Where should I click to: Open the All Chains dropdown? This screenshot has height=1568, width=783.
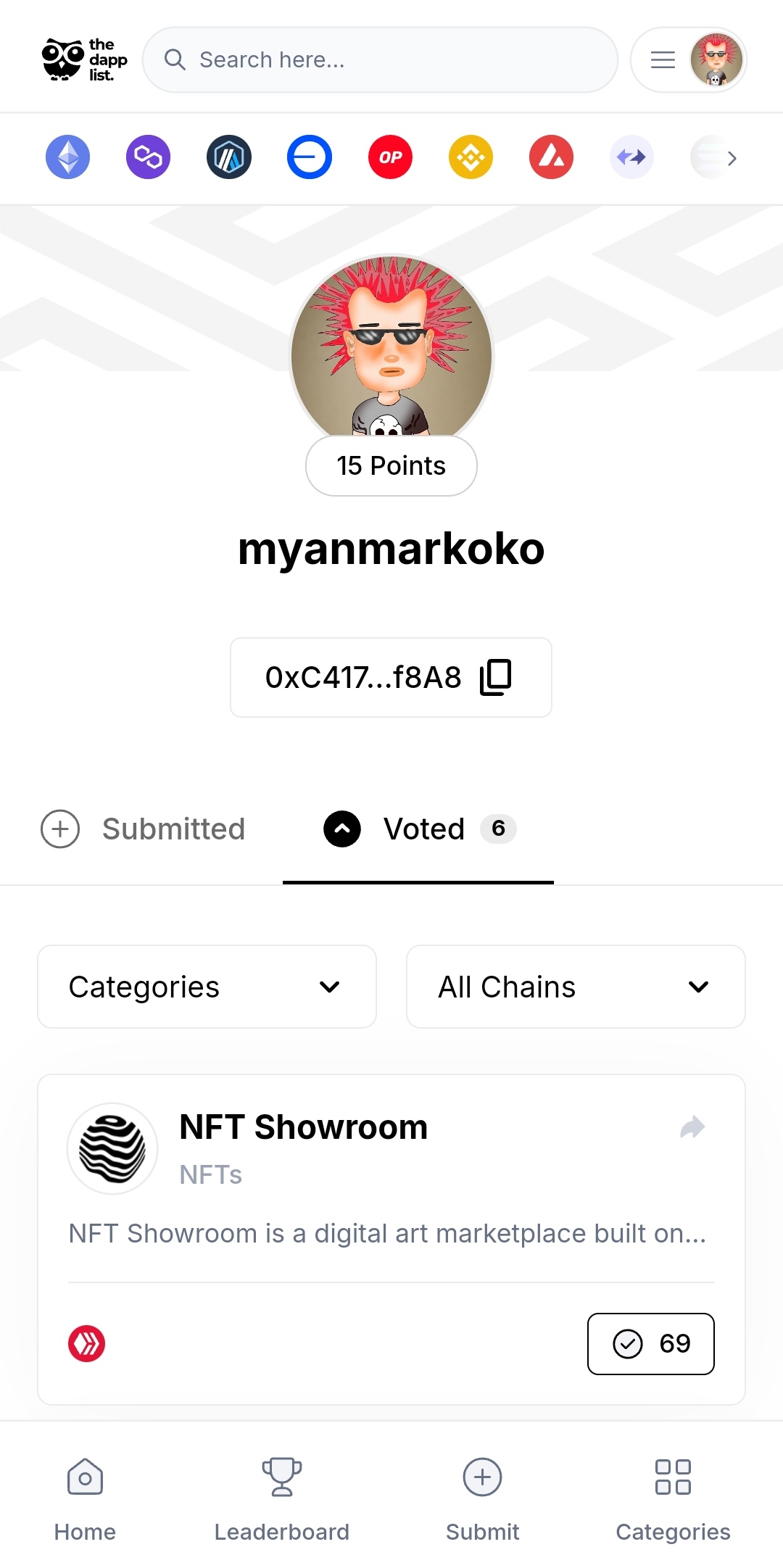click(x=576, y=987)
